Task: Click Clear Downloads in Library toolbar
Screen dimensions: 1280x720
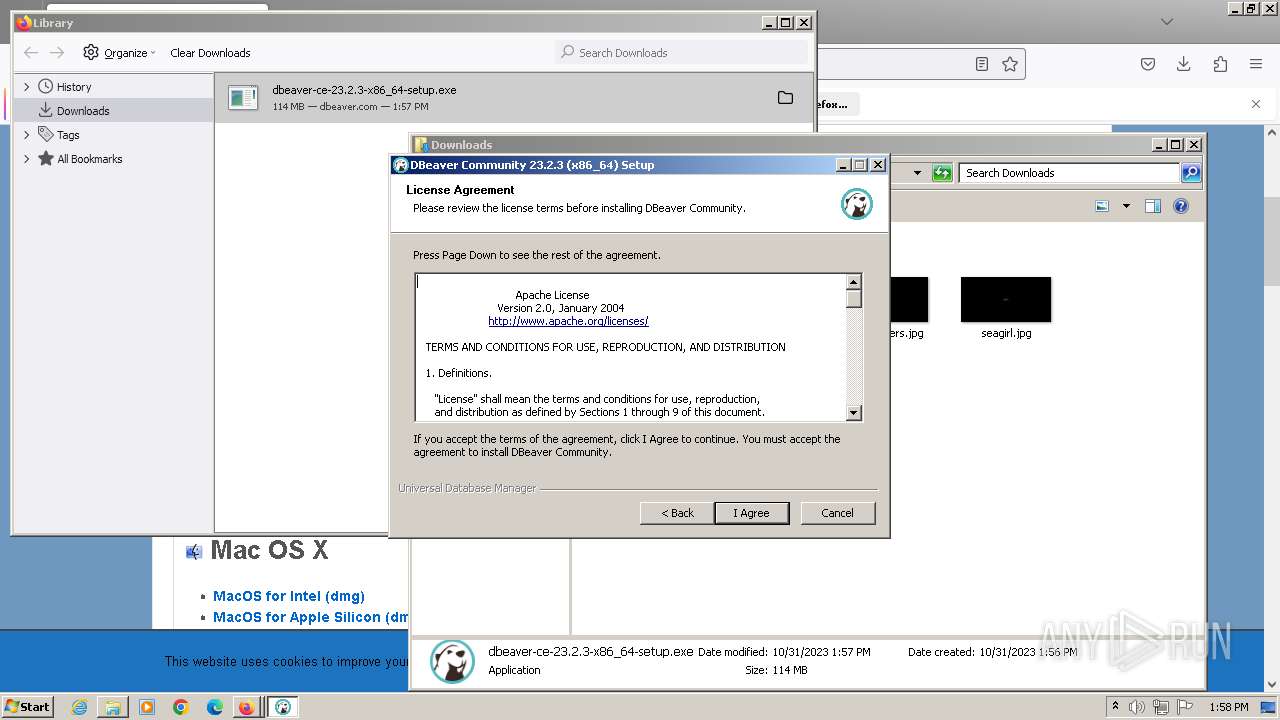Action: (x=210, y=53)
